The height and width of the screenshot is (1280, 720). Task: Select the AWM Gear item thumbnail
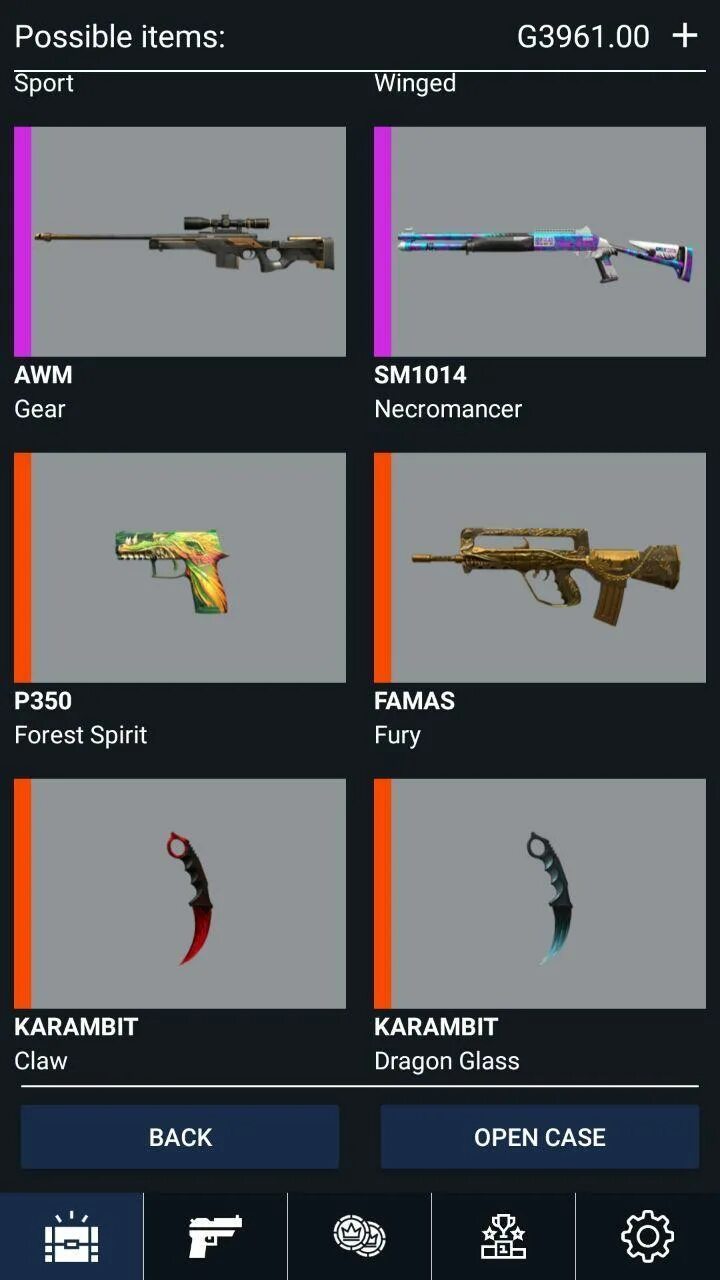click(180, 242)
